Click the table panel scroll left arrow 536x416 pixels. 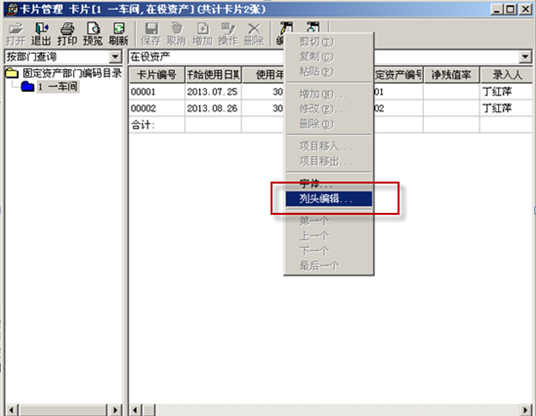pos(135,410)
